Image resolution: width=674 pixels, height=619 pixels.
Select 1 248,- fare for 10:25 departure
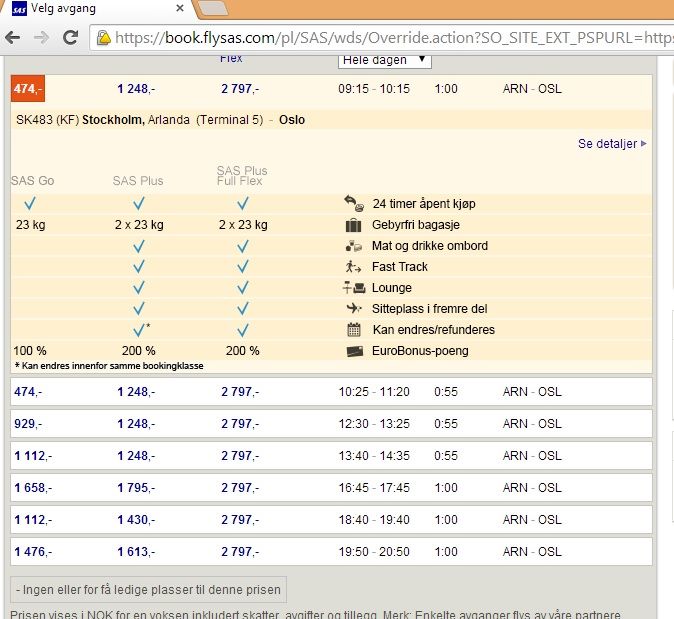click(x=136, y=392)
